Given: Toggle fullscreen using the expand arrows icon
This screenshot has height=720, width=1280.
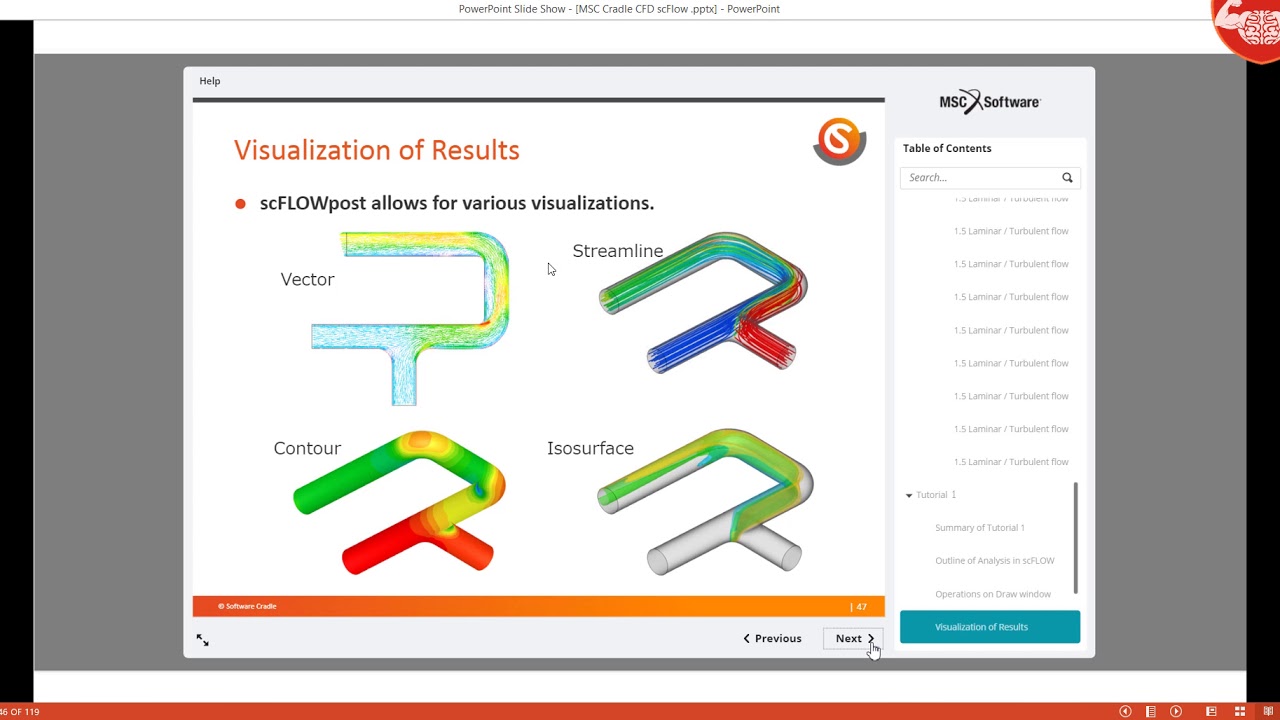Looking at the screenshot, I should [x=202, y=640].
